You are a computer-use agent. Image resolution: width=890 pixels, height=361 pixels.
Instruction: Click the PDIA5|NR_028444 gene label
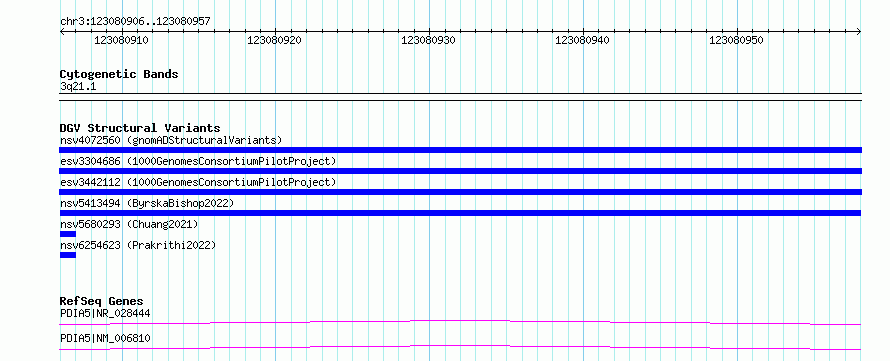(x=105, y=313)
